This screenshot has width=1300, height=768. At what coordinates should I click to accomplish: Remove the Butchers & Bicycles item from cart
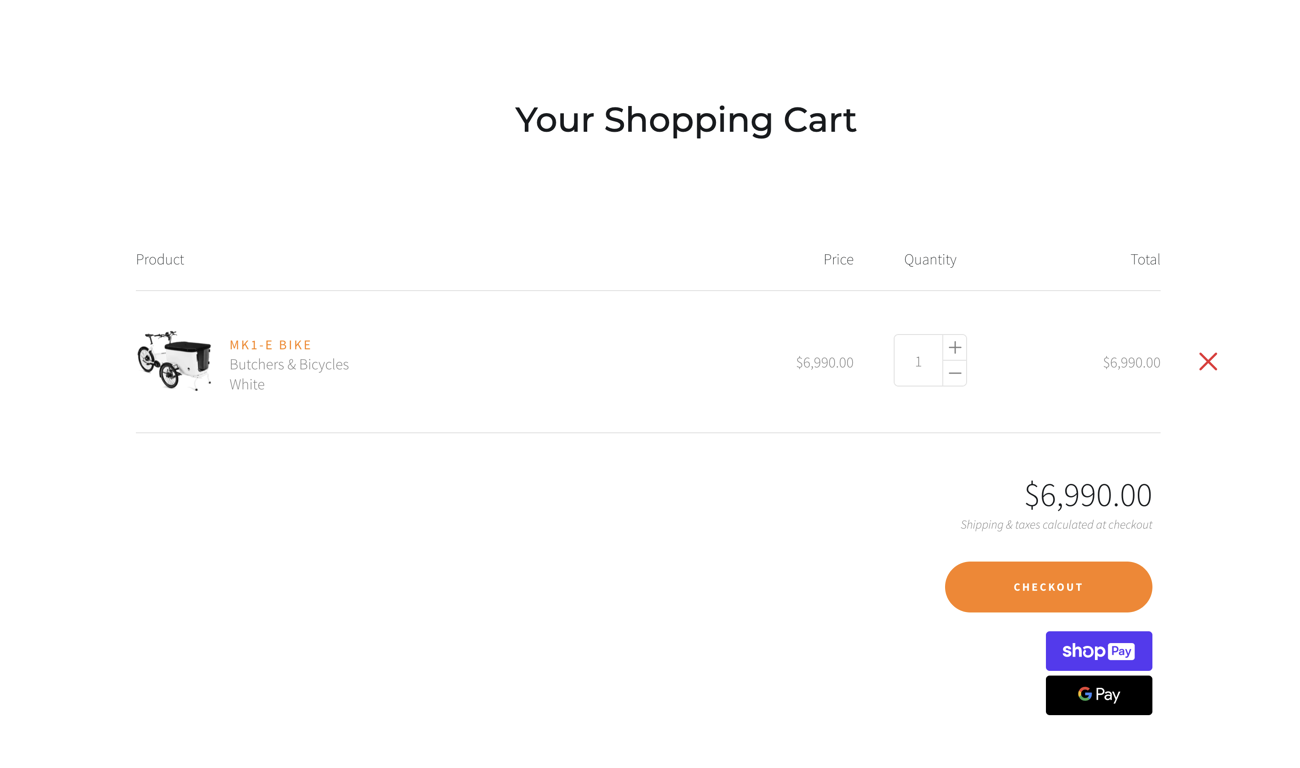point(1207,361)
